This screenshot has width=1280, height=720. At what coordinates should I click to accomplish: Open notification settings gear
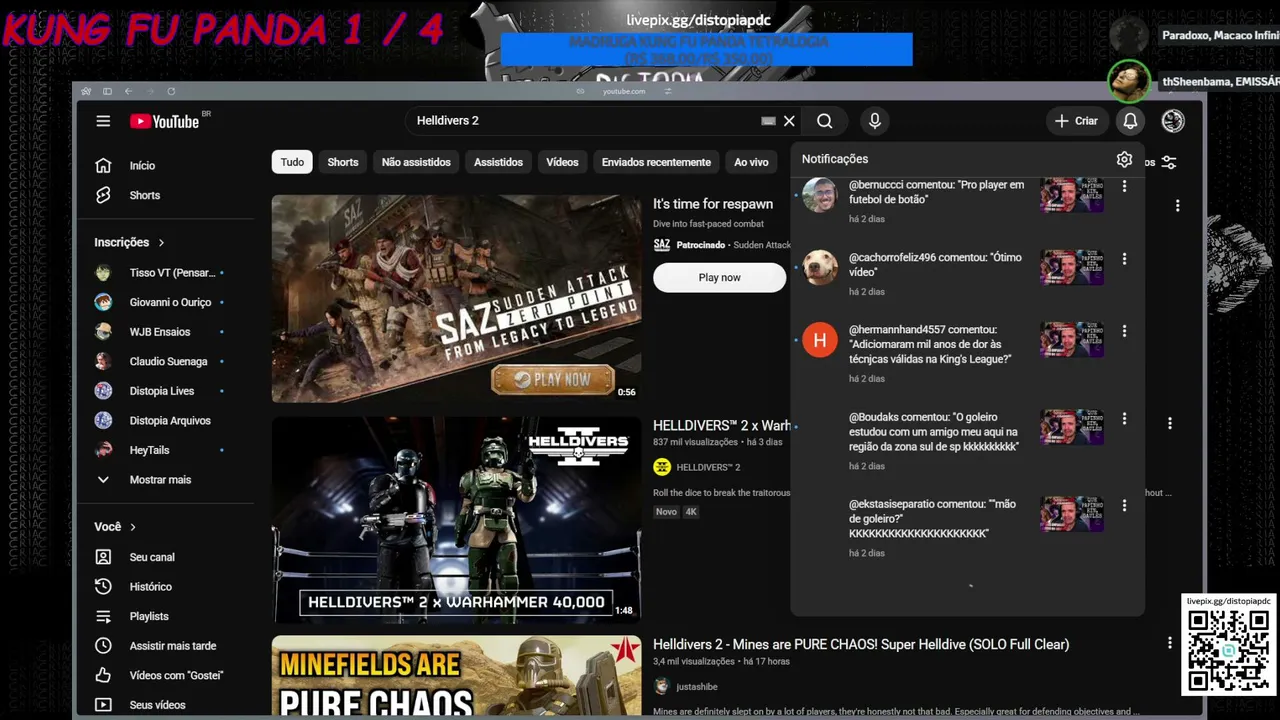point(1124,160)
